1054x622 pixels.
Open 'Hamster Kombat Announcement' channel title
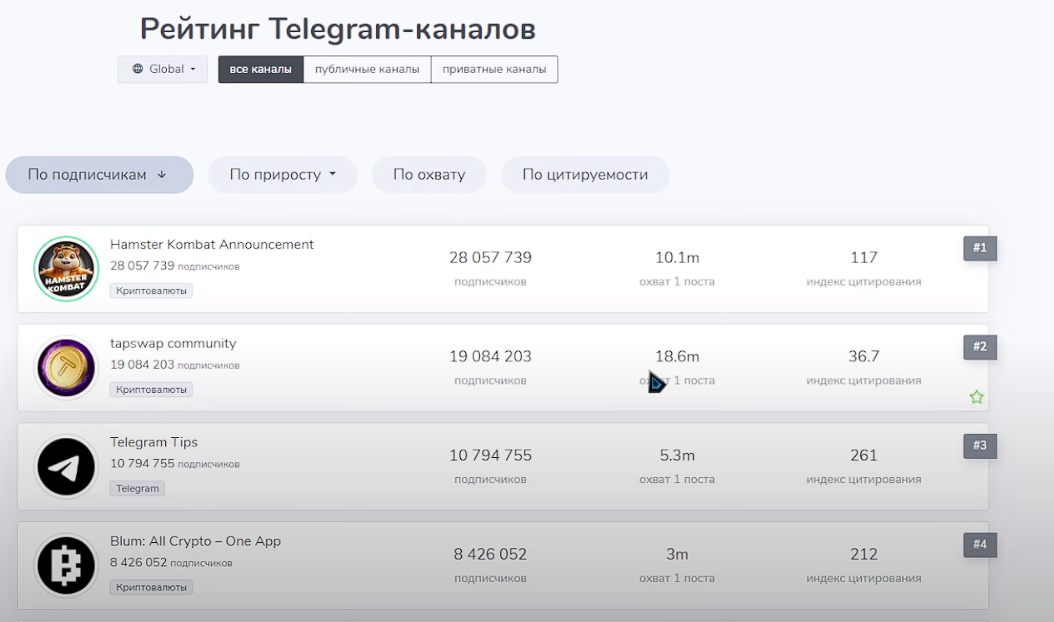[212, 245]
